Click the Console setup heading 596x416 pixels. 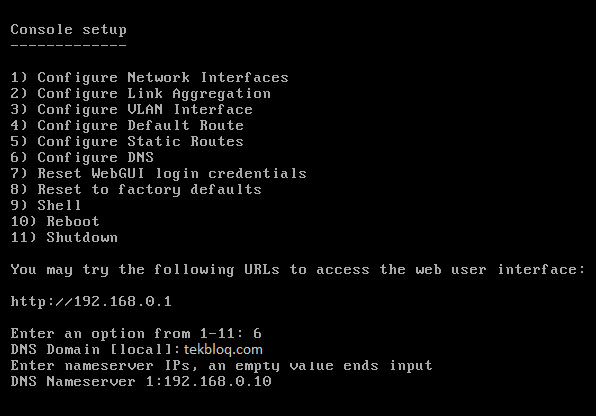pyautogui.click(x=68, y=30)
